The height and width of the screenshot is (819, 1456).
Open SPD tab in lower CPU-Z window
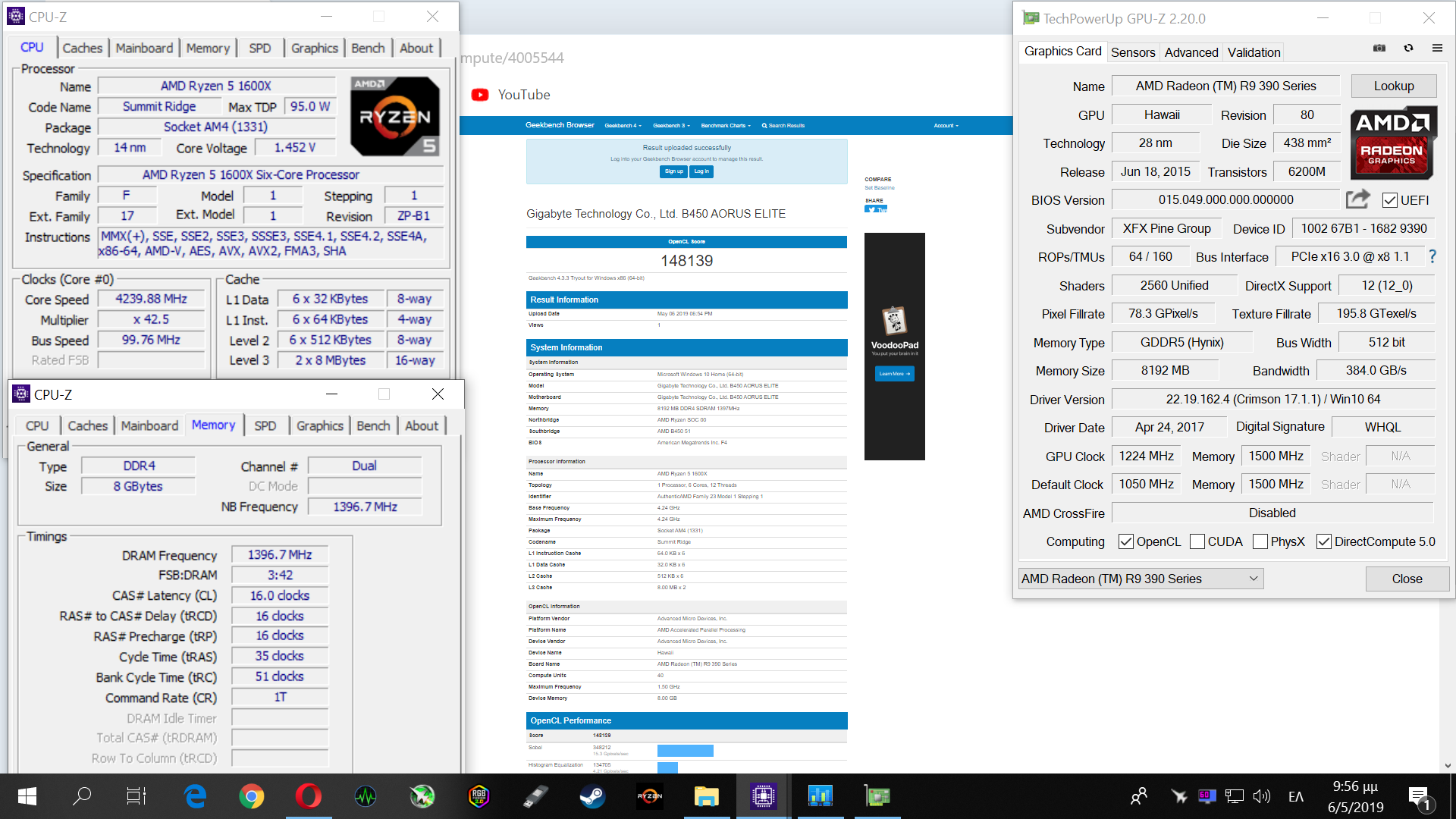(265, 425)
